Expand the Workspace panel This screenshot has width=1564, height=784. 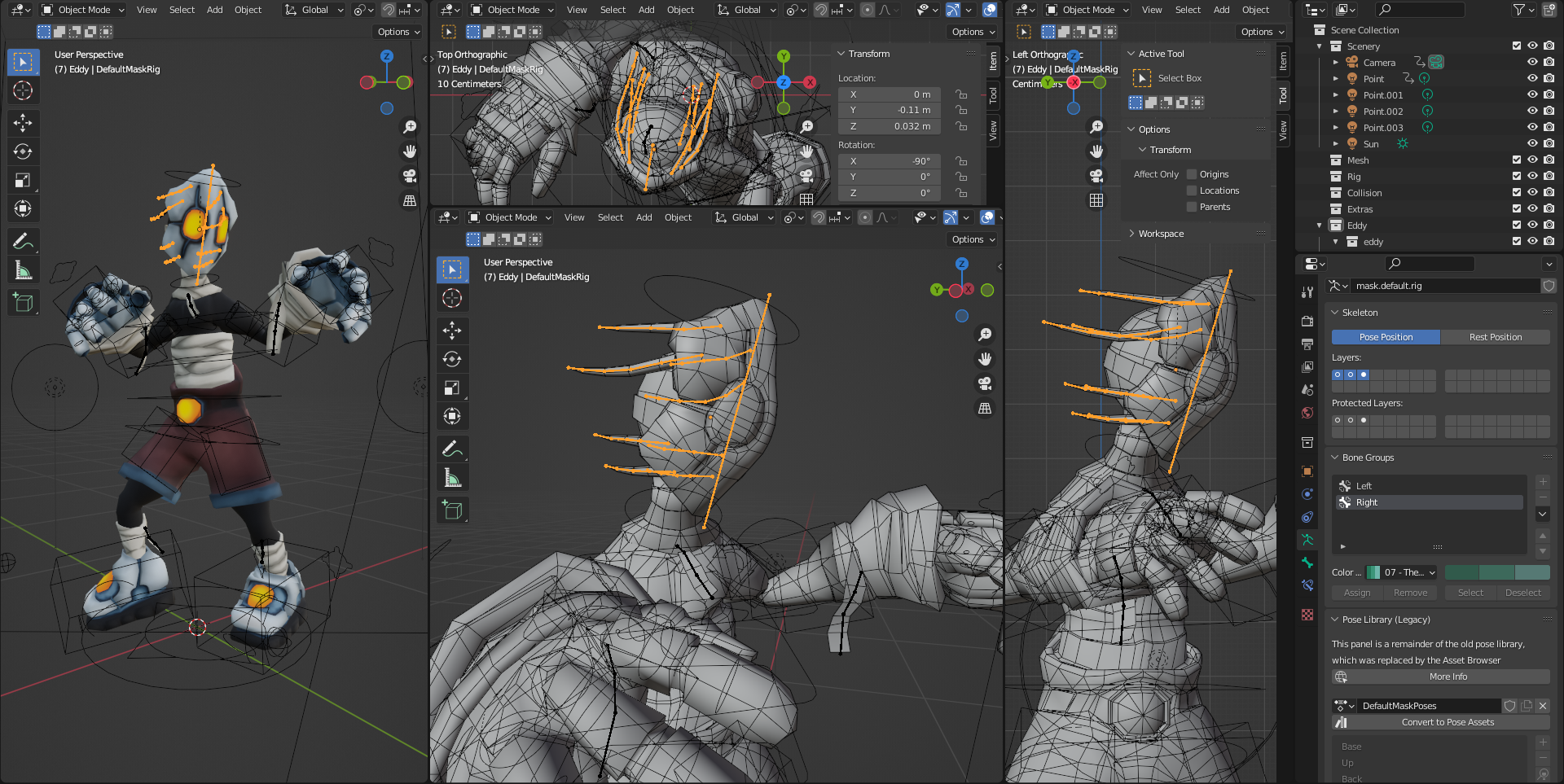1161,234
